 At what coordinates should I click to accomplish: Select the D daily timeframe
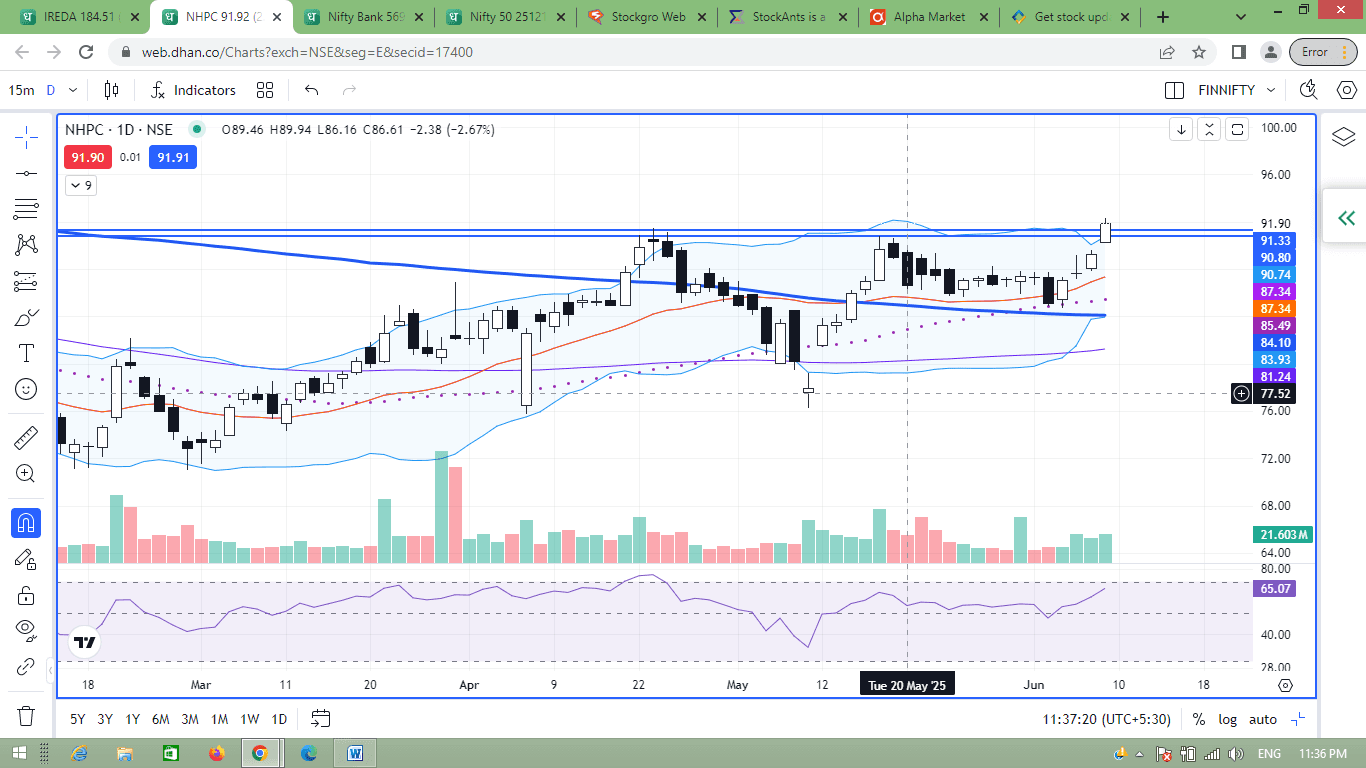click(x=51, y=90)
